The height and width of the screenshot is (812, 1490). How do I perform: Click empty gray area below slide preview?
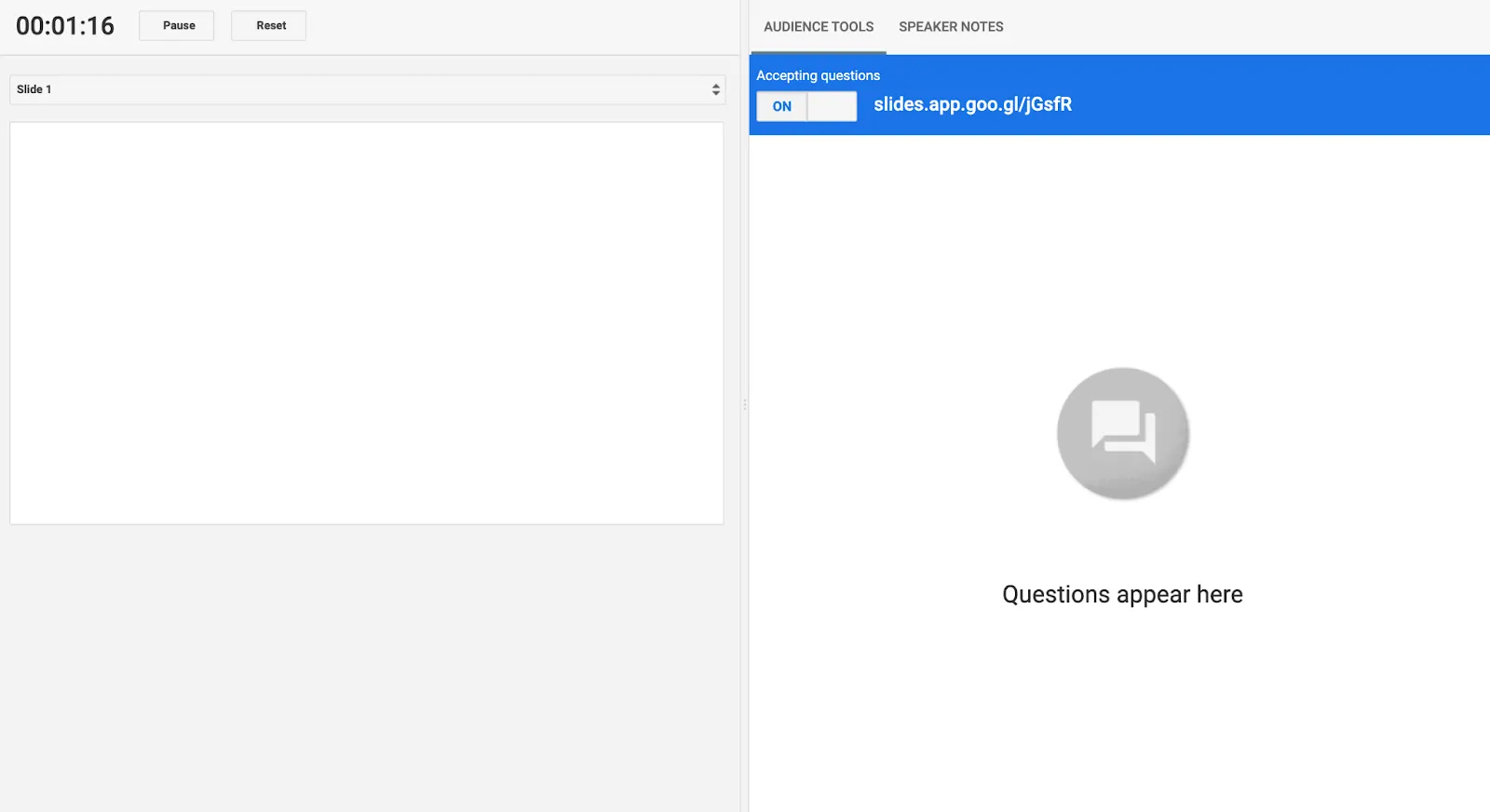point(370,666)
